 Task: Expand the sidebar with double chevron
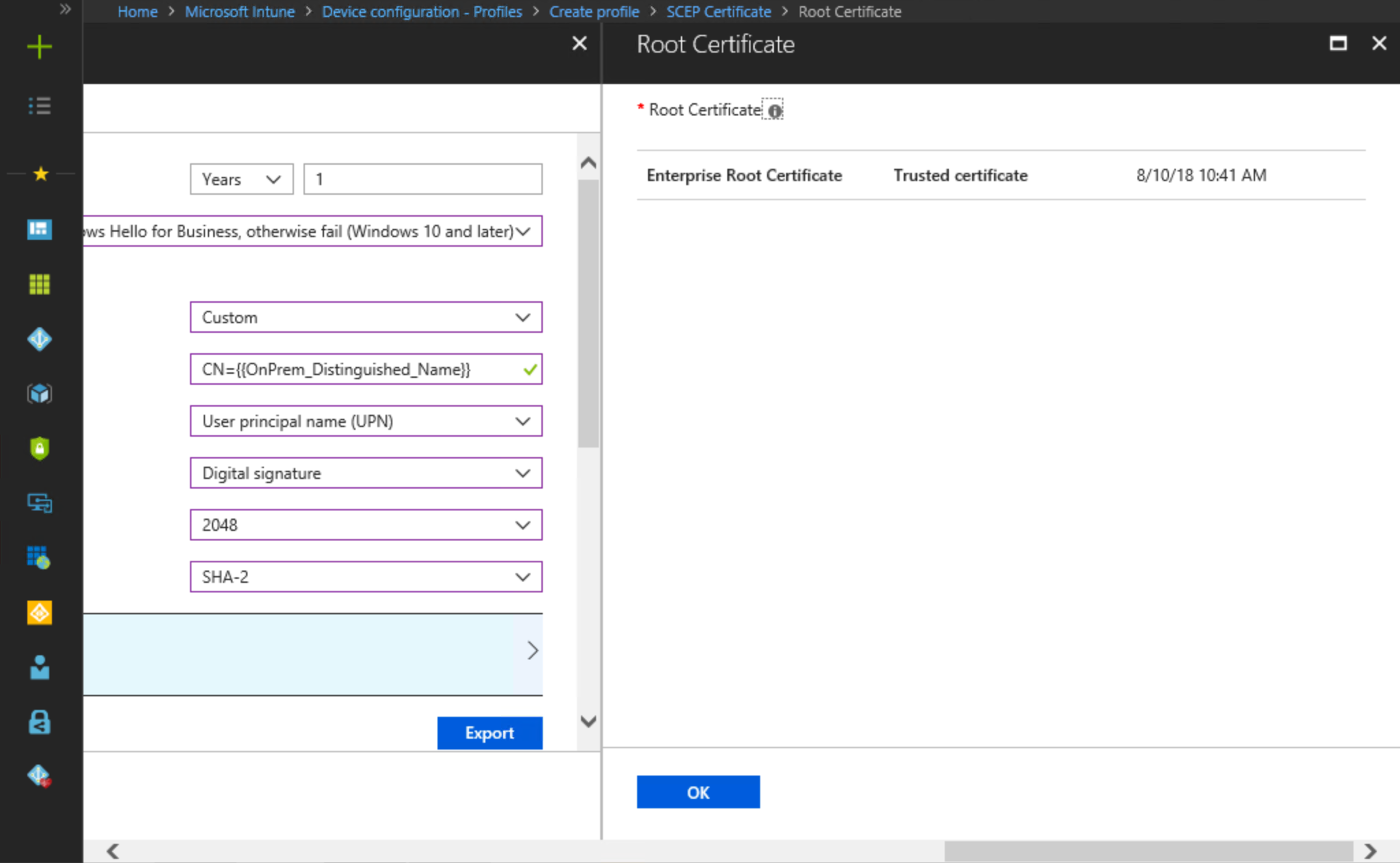pos(65,10)
